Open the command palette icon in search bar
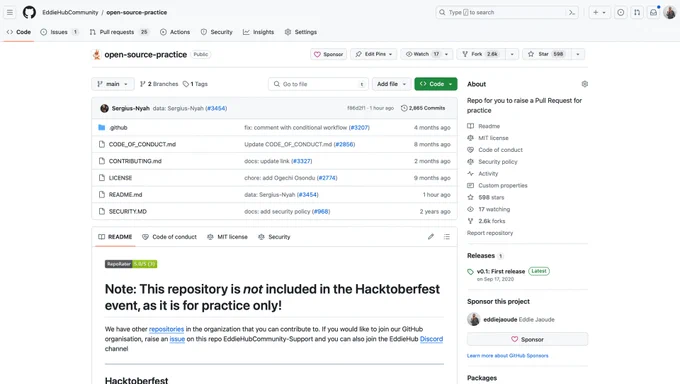 coord(572,13)
